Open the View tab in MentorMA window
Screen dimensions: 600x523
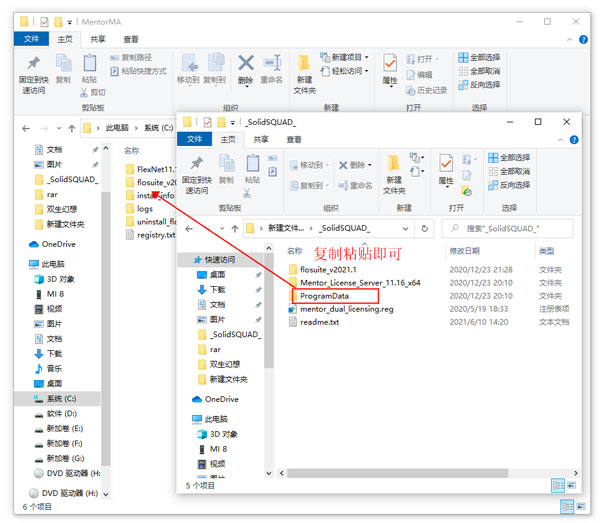(131, 39)
